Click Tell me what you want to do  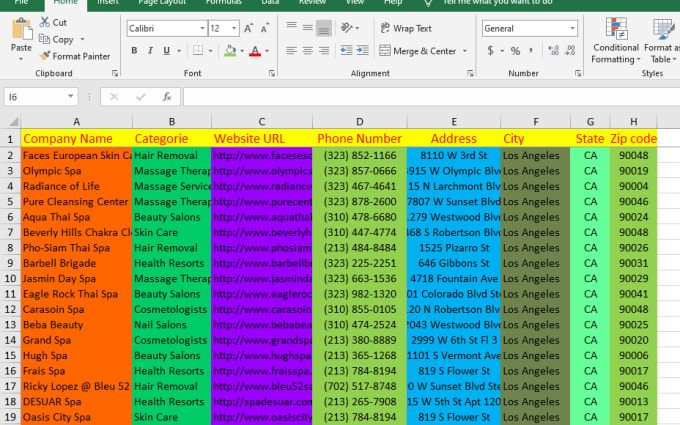(497, 2)
